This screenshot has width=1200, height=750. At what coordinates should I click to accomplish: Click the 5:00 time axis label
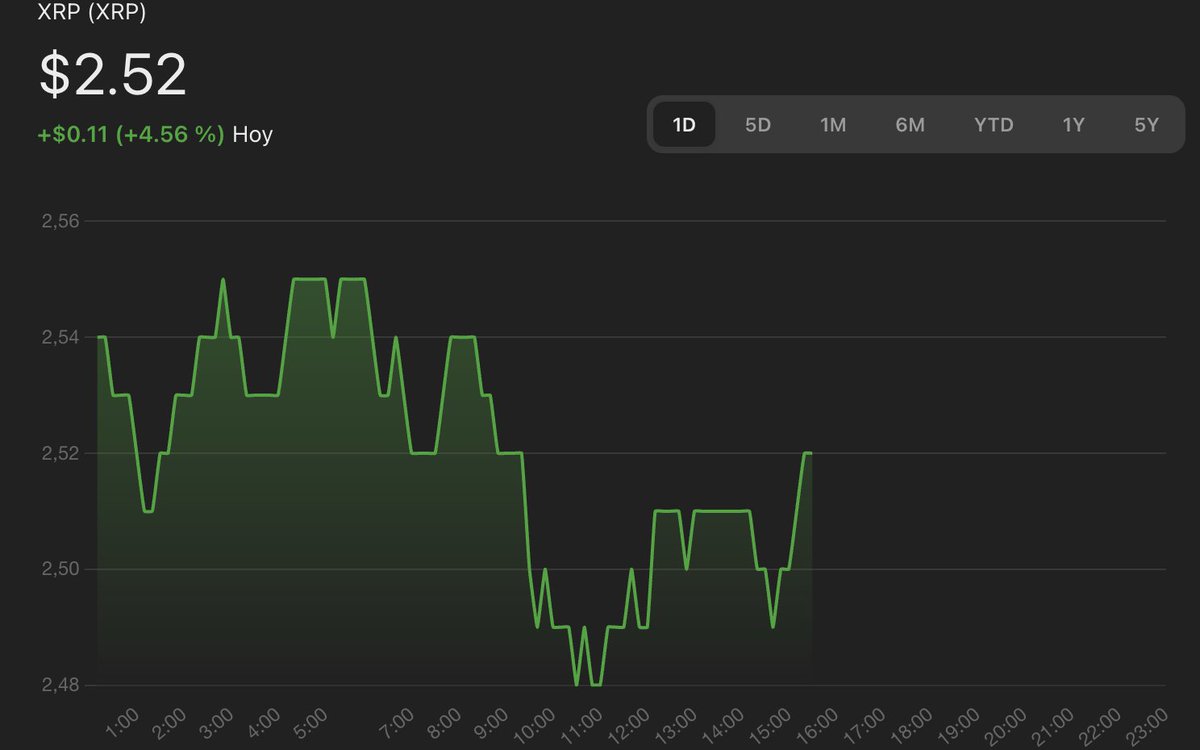(x=311, y=722)
